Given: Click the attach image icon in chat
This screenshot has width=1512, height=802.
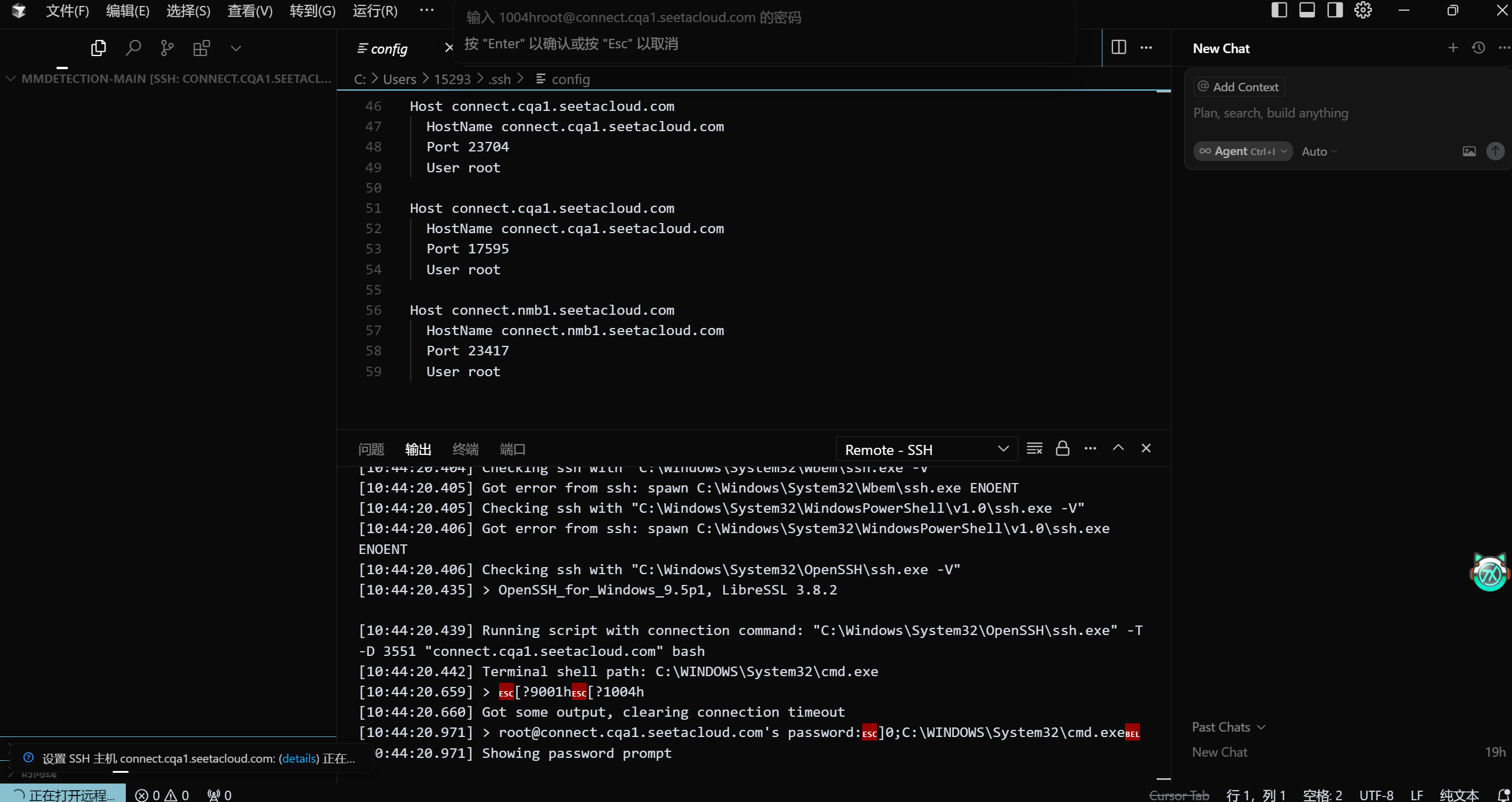Looking at the screenshot, I should (x=1469, y=151).
